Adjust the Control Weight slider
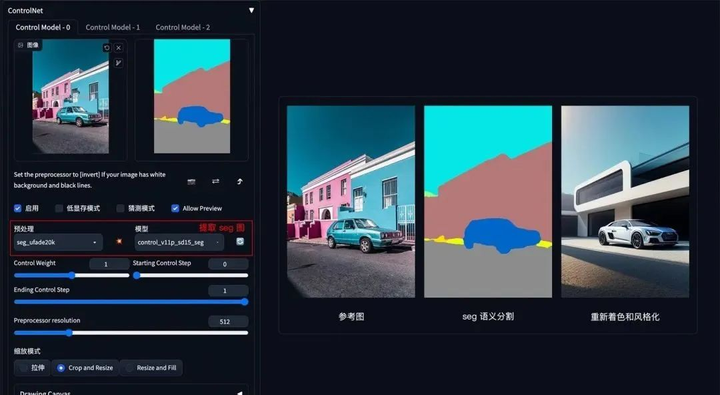This screenshot has height=395, width=720. [72, 276]
